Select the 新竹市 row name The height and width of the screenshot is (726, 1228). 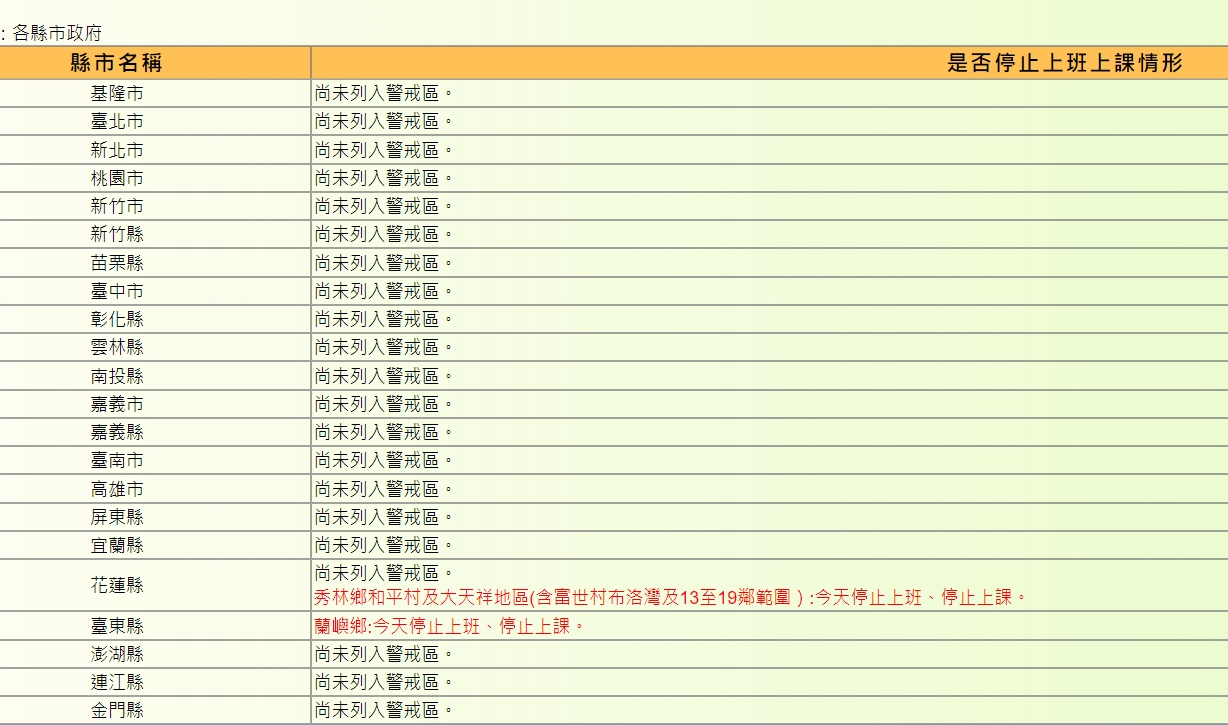[117, 206]
